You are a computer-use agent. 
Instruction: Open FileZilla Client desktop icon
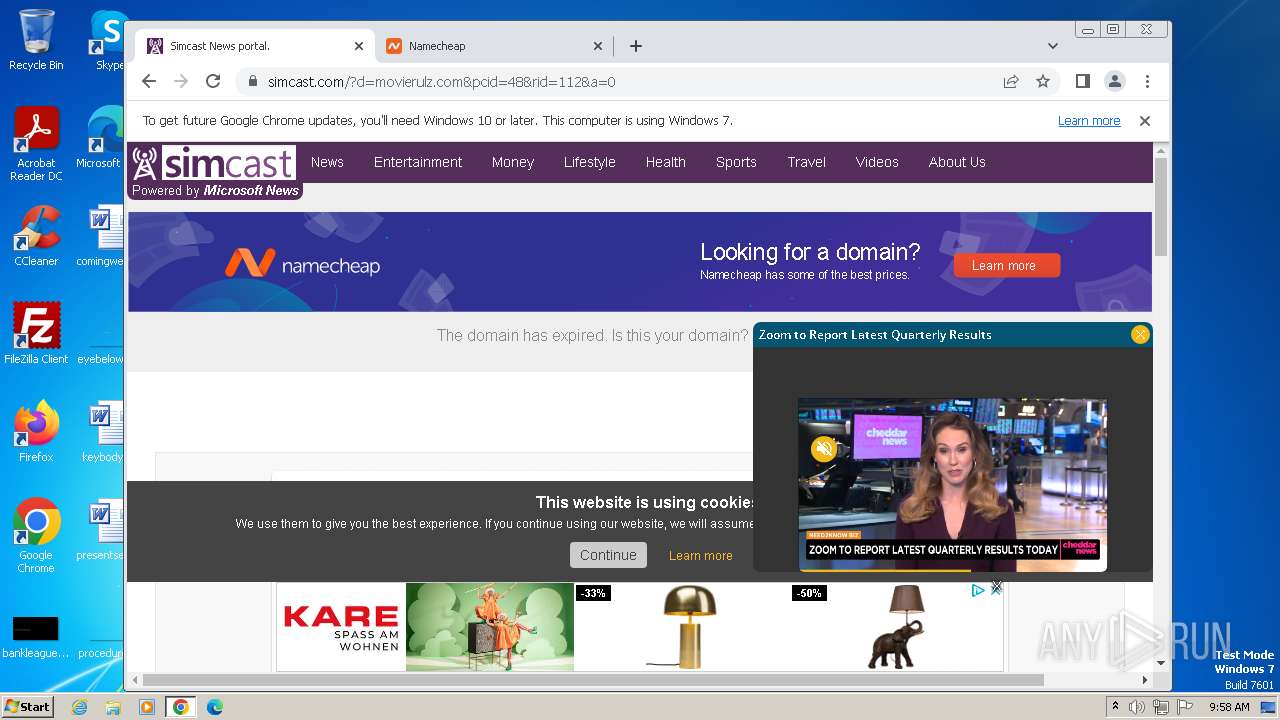(x=36, y=333)
